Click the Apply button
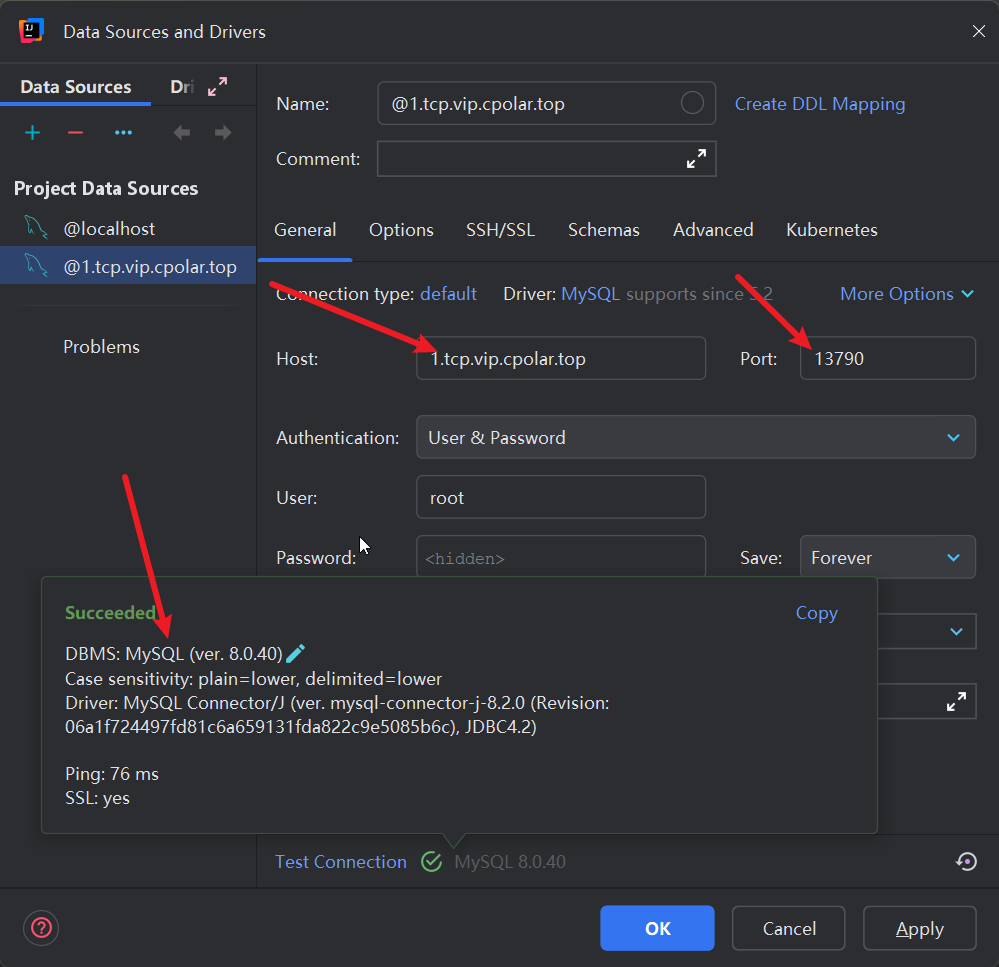This screenshot has height=967, width=999. (919, 928)
